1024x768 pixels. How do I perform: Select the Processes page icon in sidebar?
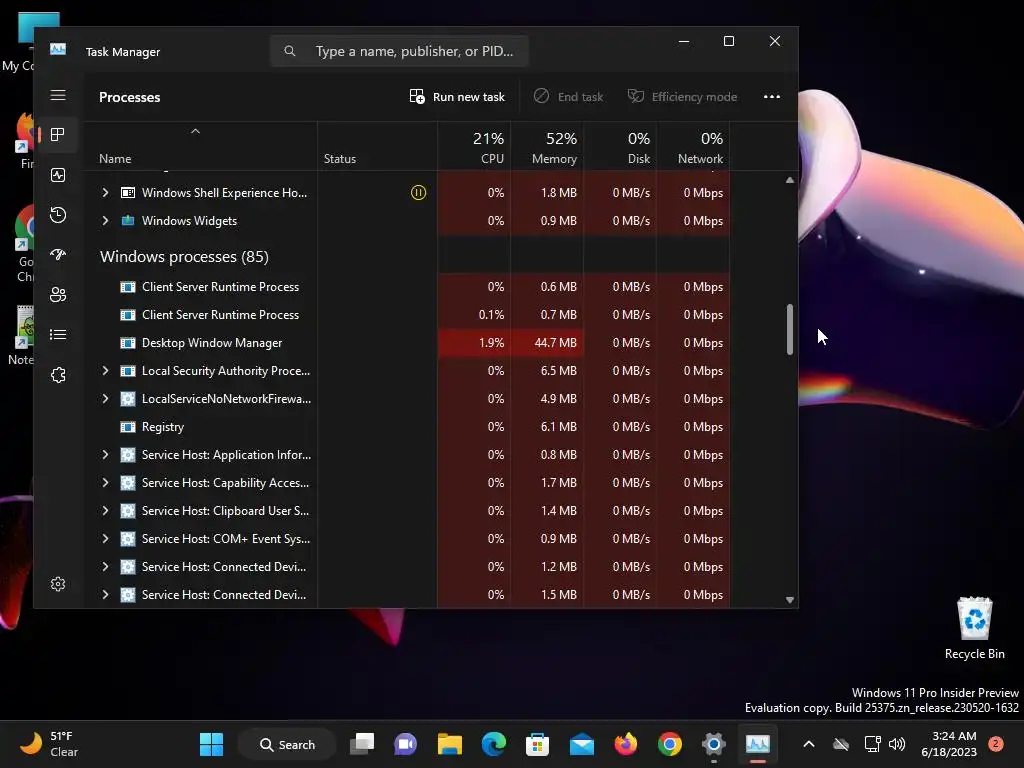57,135
